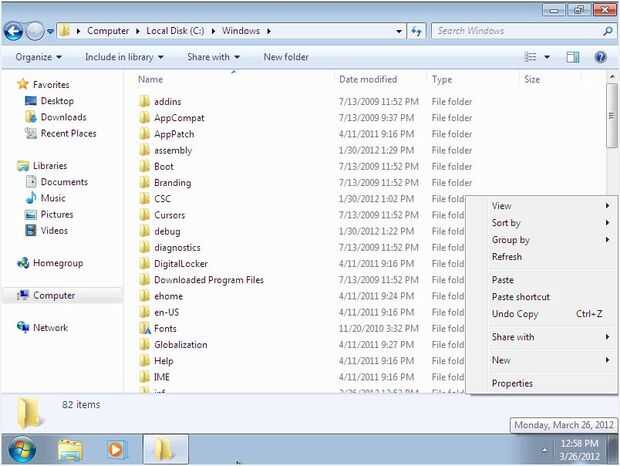
Task: Click Computer in the address breadcrumb
Action: 108,31
